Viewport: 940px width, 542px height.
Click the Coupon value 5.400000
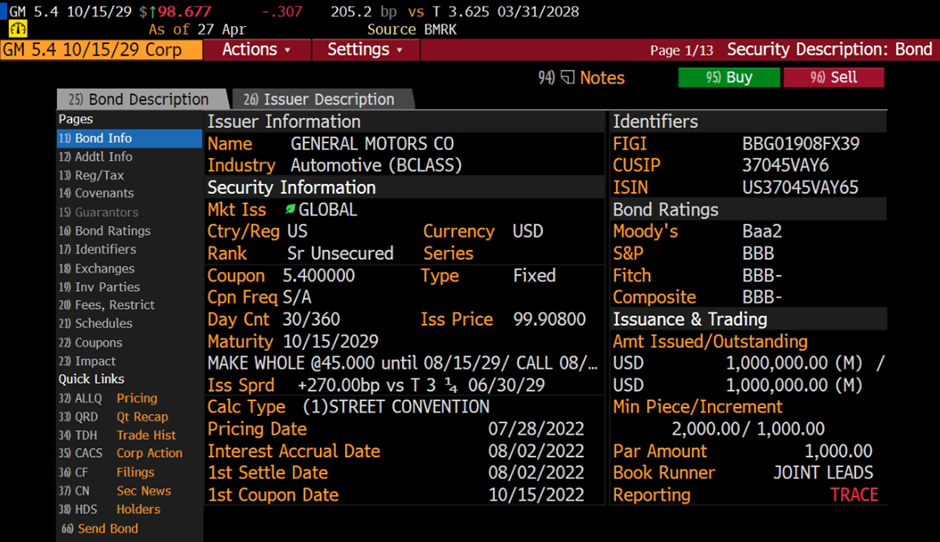318,275
